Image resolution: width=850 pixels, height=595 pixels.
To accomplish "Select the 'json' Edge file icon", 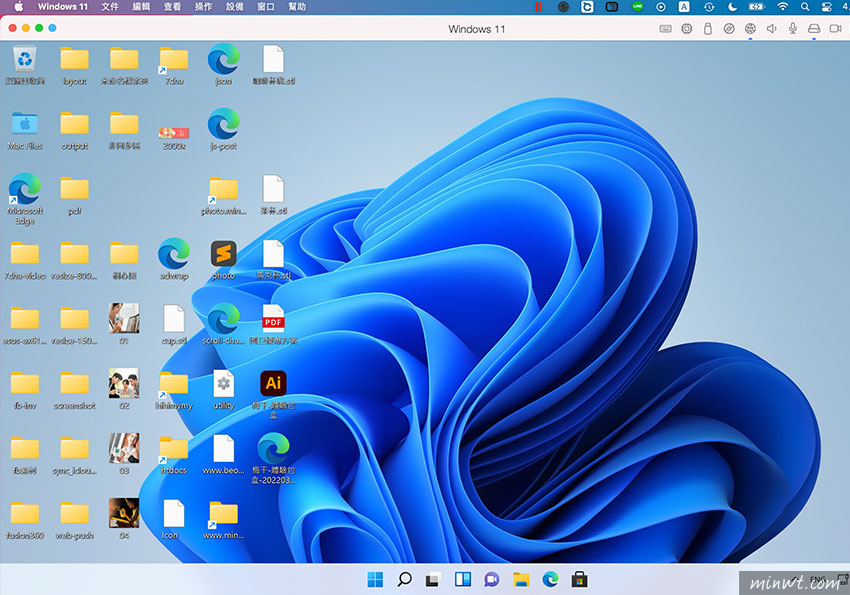I will pos(223,59).
